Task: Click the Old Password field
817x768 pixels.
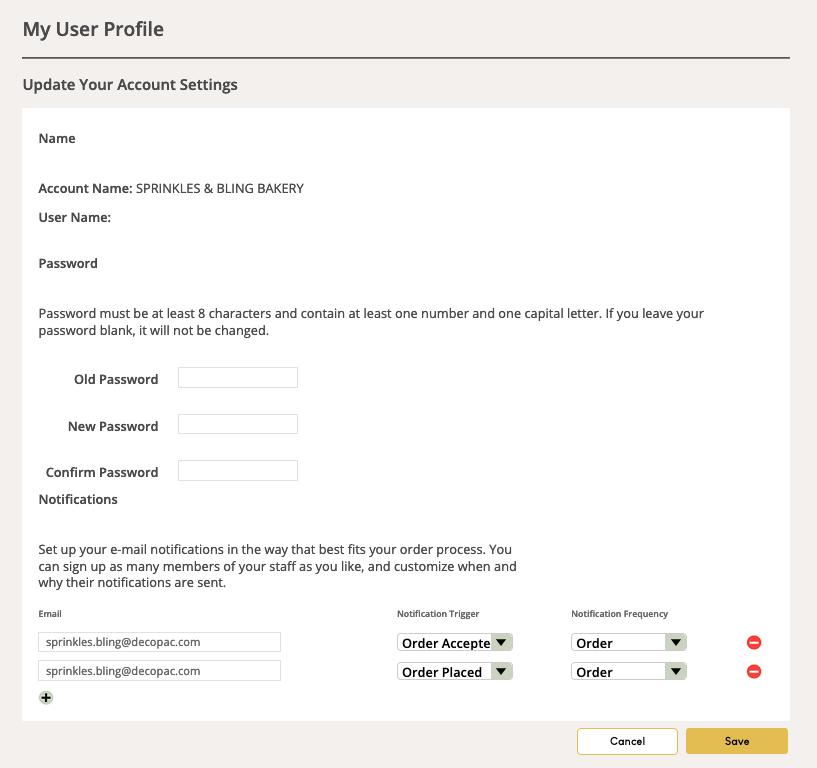Action: pos(238,378)
